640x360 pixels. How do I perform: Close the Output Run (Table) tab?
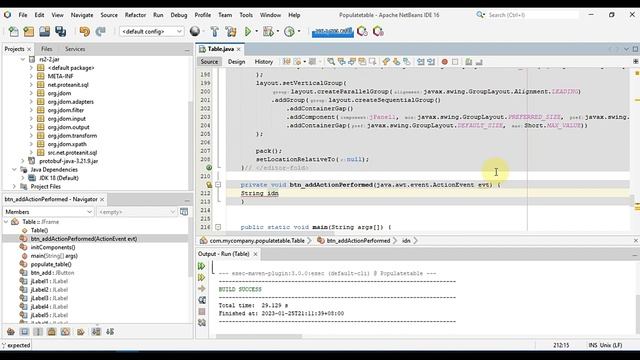[256, 254]
